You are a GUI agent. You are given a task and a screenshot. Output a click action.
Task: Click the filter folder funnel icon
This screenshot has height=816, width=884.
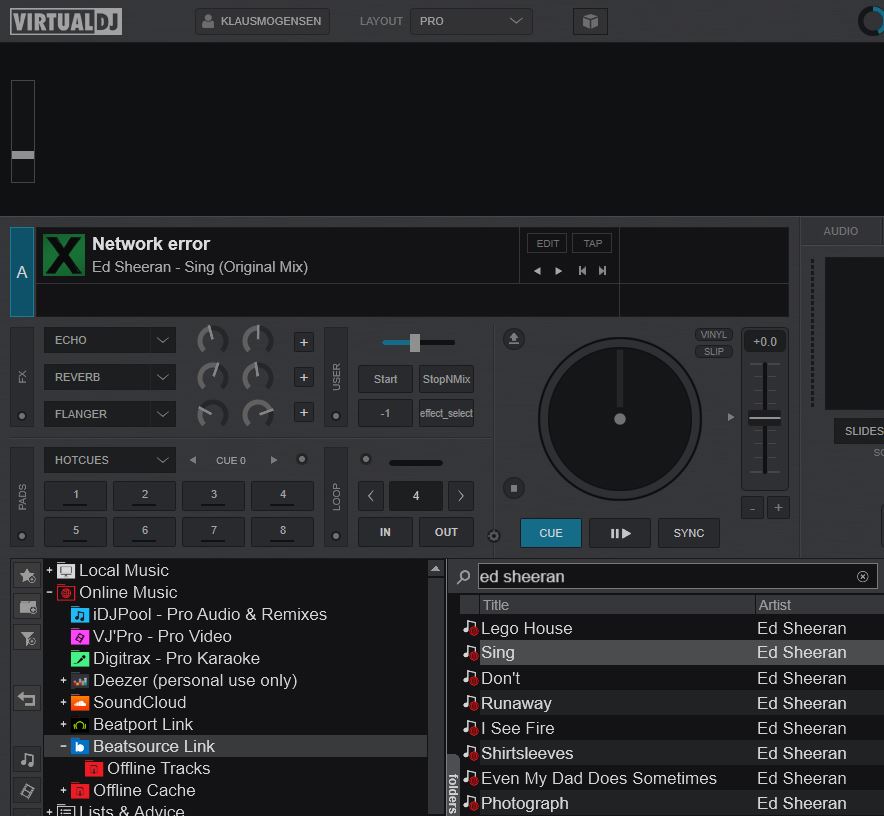[27, 639]
